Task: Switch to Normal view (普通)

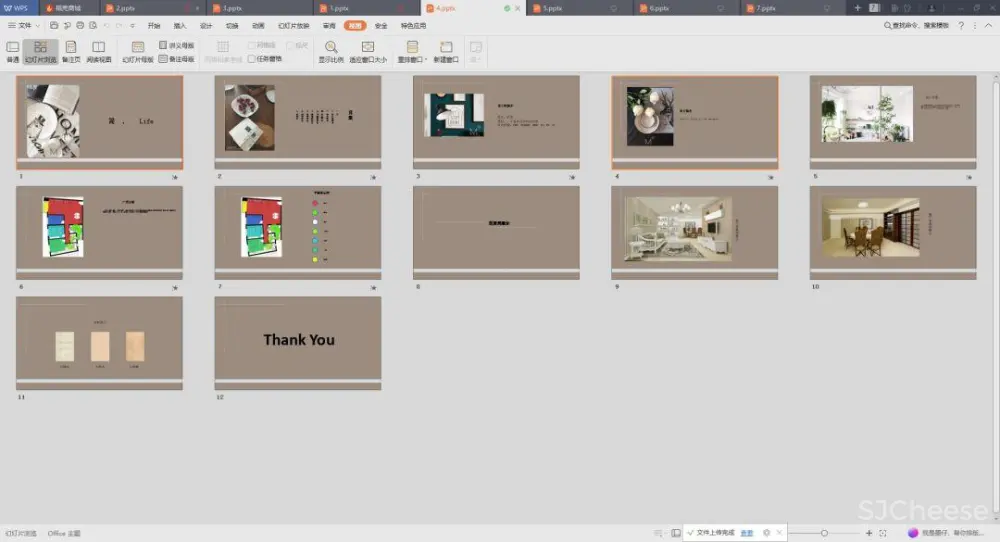Action: coord(13,51)
